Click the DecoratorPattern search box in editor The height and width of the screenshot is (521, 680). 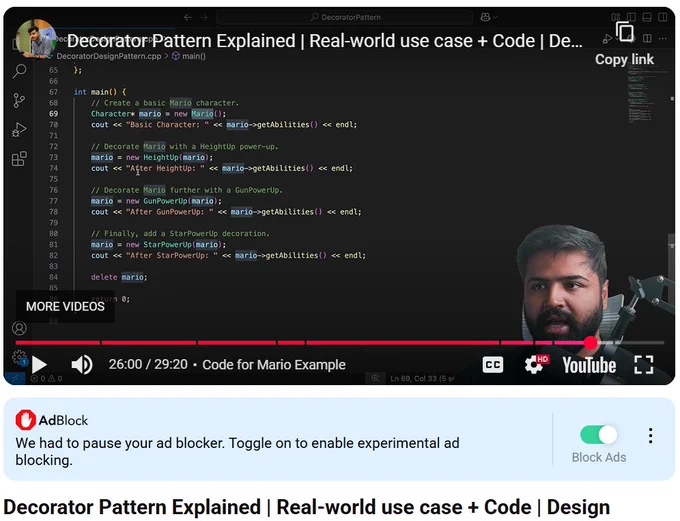point(345,17)
